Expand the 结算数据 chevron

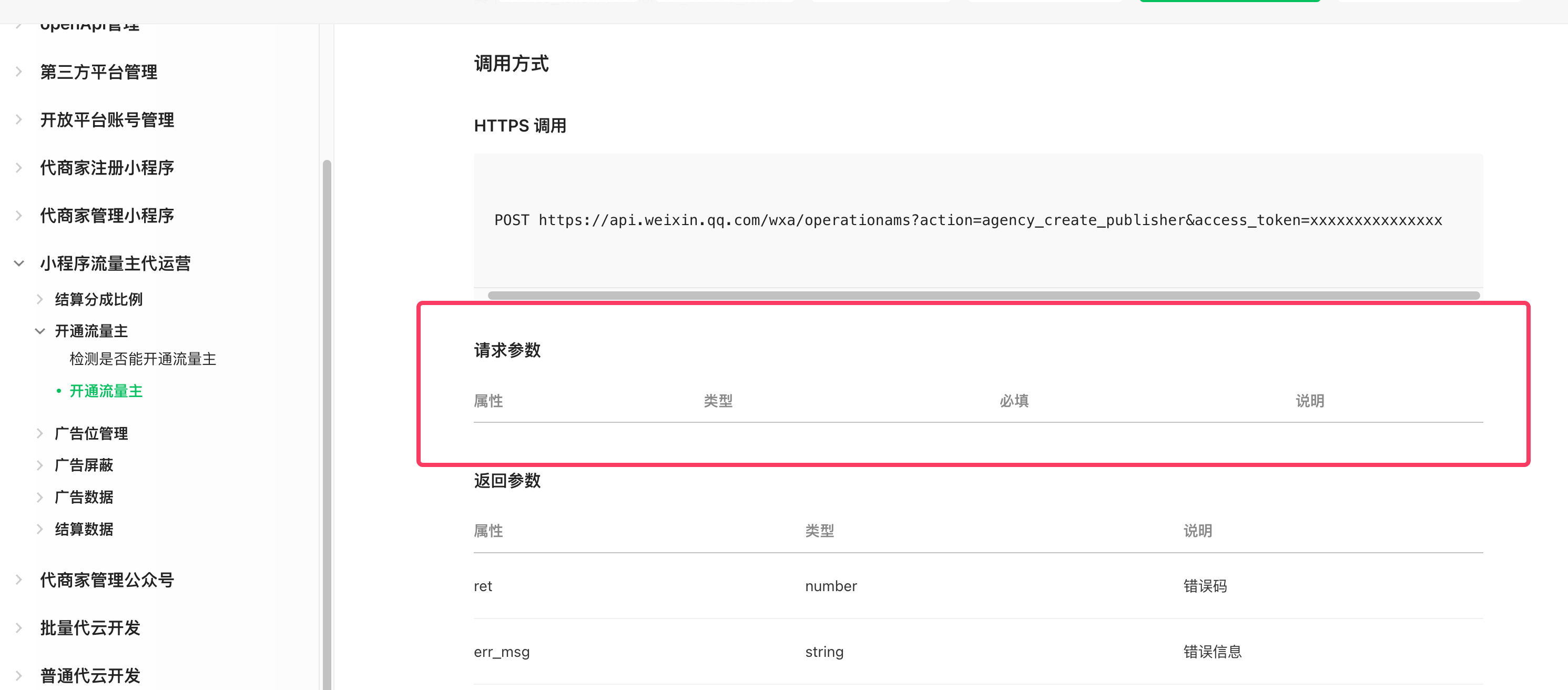[39, 529]
